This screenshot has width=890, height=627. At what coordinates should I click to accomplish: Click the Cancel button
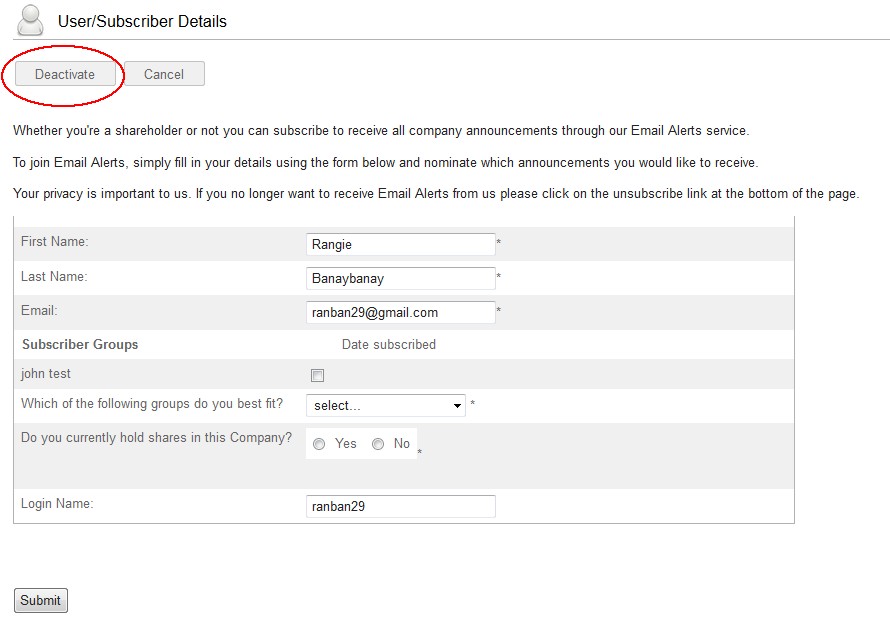(x=164, y=74)
